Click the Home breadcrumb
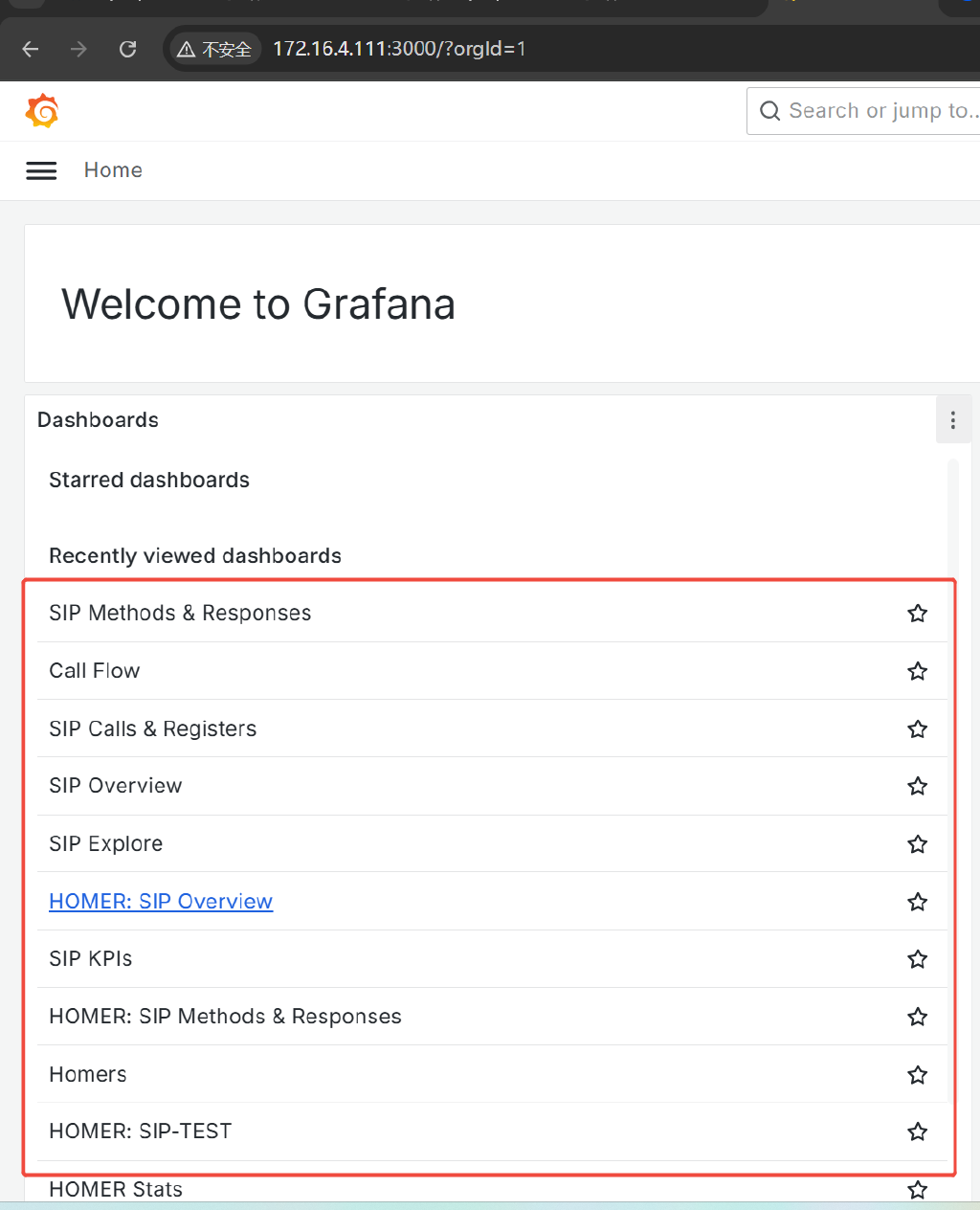This screenshot has width=980, height=1210. pyautogui.click(x=113, y=170)
